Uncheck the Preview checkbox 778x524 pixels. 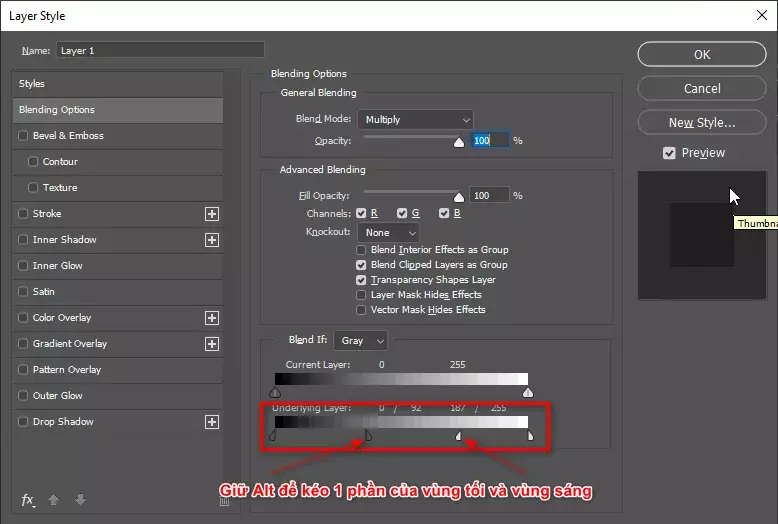point(669,153)
